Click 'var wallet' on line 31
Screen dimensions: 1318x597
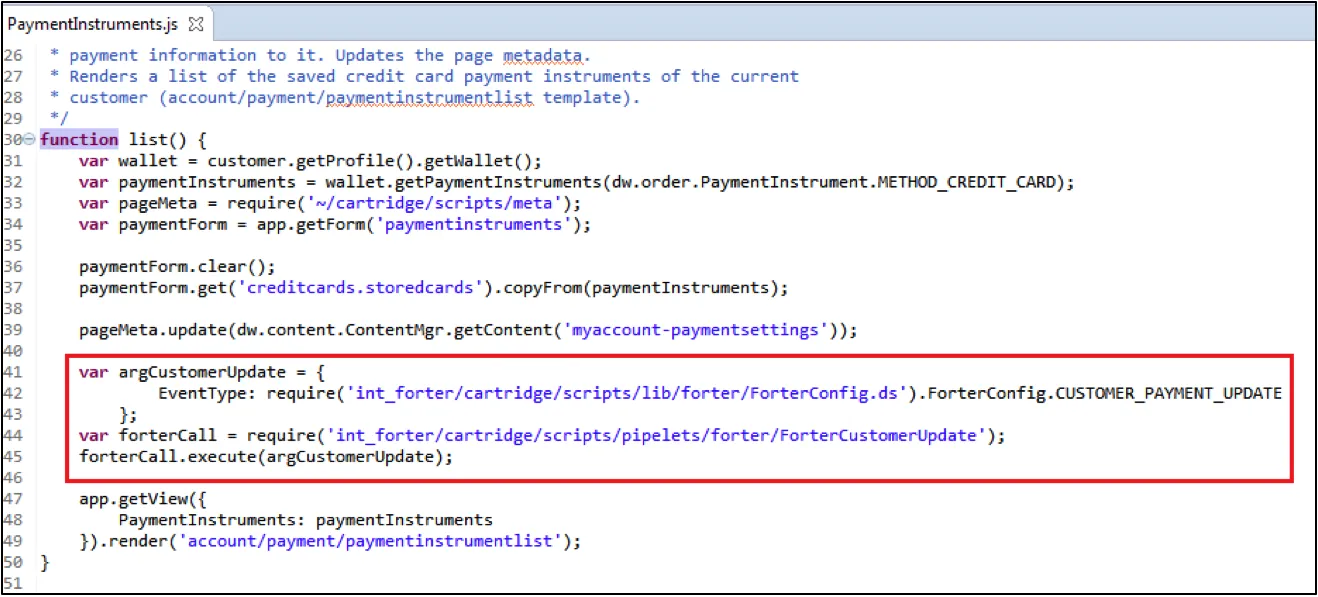point(128,161)
